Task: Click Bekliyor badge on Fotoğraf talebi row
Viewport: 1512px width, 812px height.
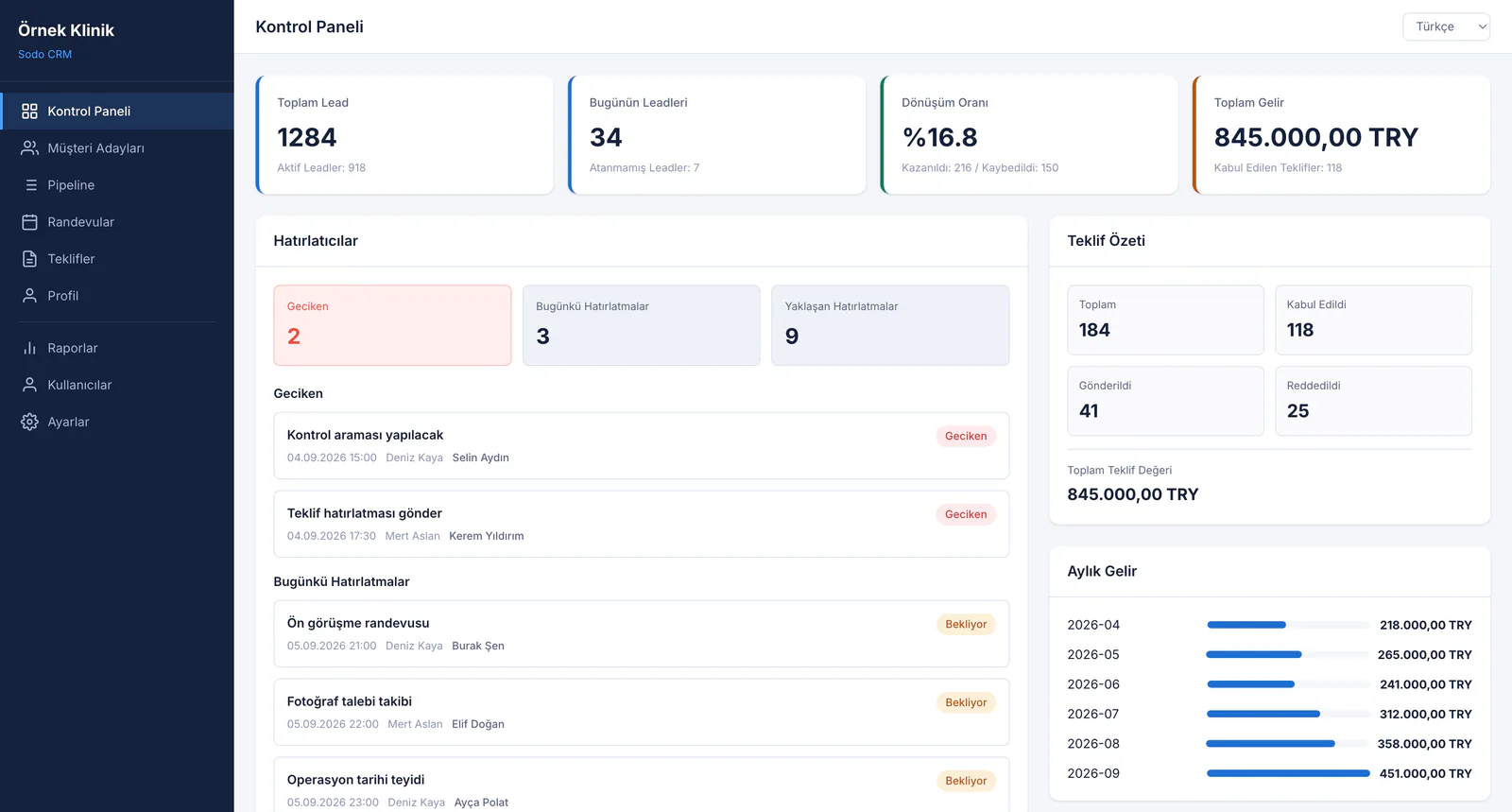Action: pyautogui.click(x=966, y=702)
